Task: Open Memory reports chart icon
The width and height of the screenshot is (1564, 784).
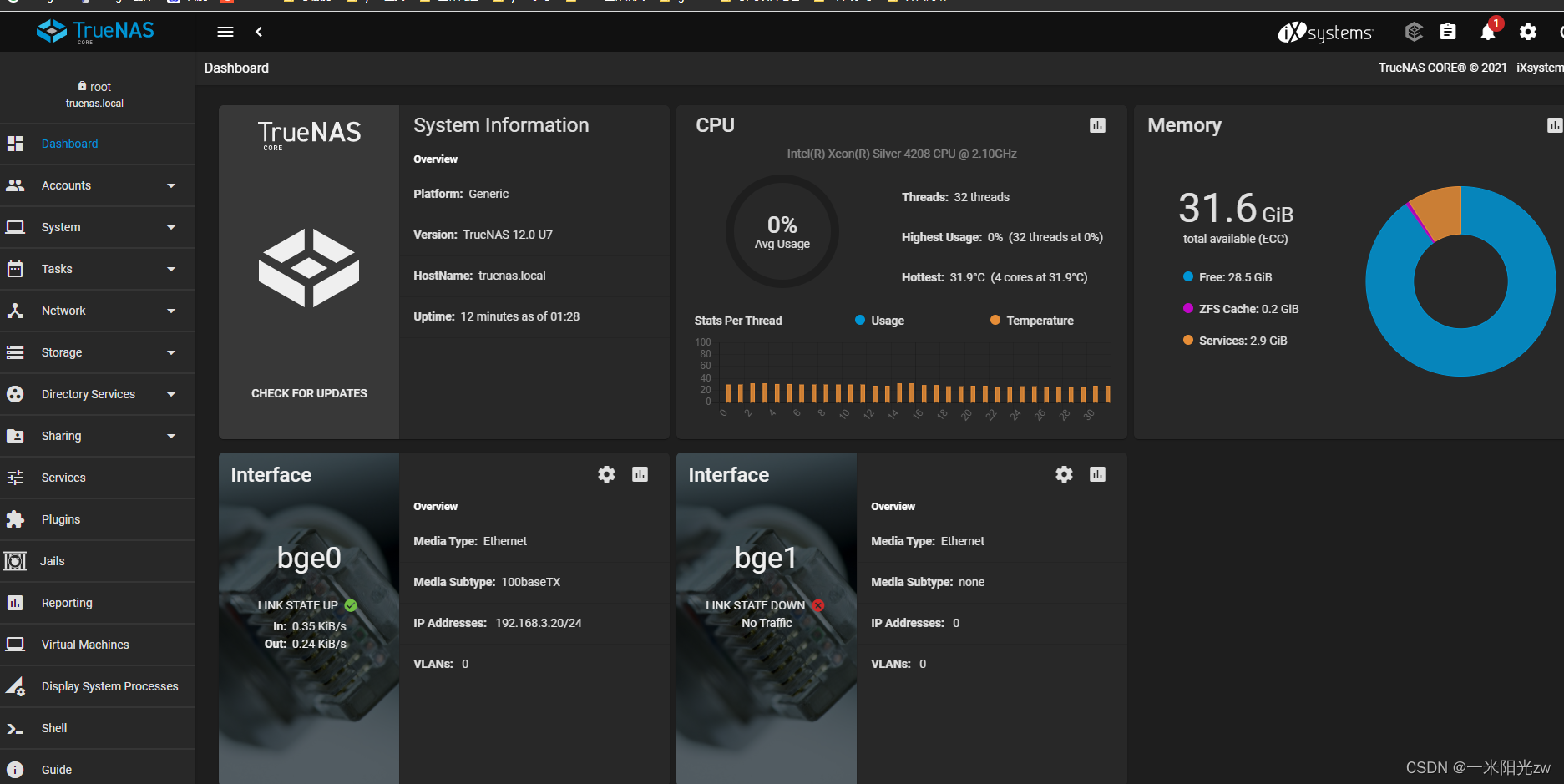Action: click(1555, 125)
